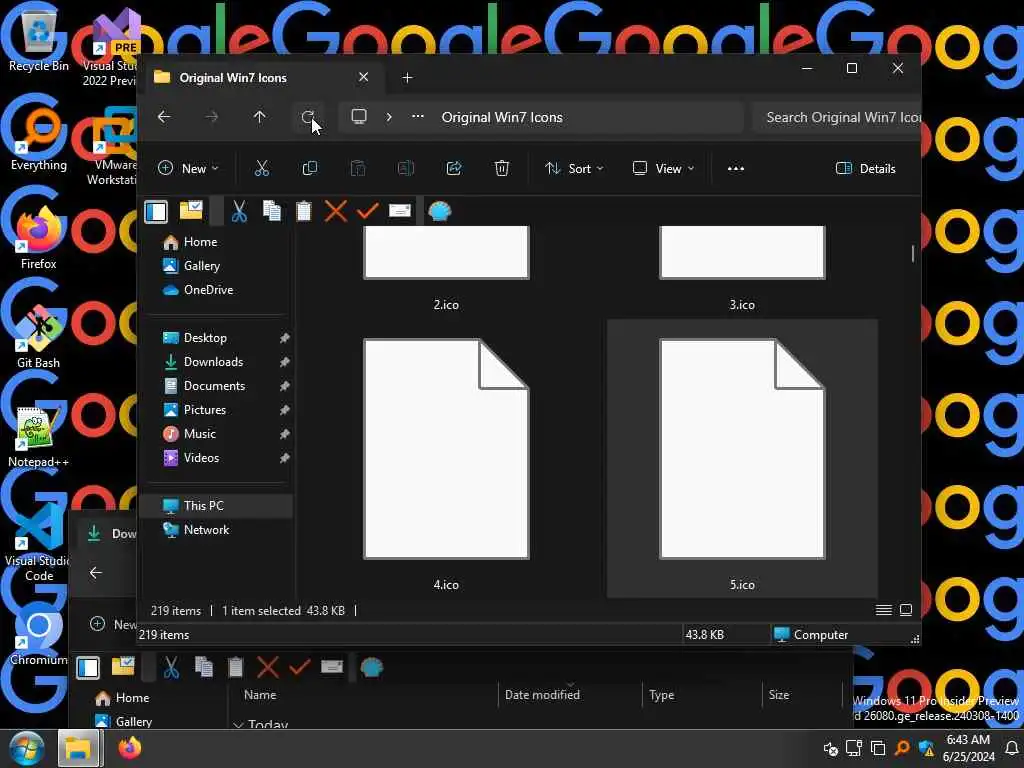Click classic toolbar scissors cut icon

click(x=239, y=212)
